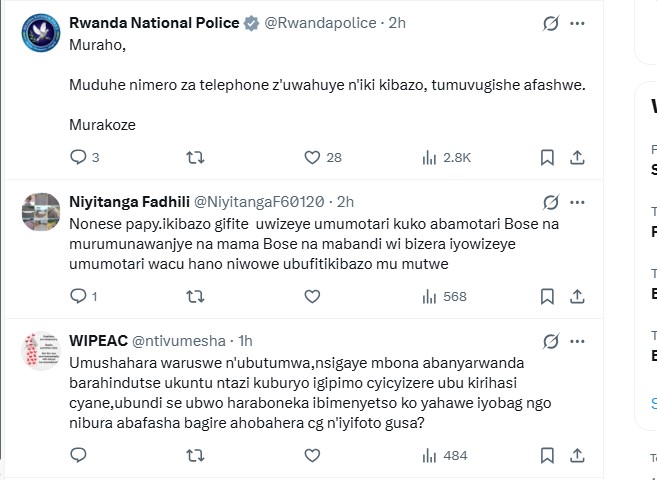Viewport: 657px width, 480px height.
Task: Open @NiyitangaF60120 profile handle
Action: click(258, 202)
